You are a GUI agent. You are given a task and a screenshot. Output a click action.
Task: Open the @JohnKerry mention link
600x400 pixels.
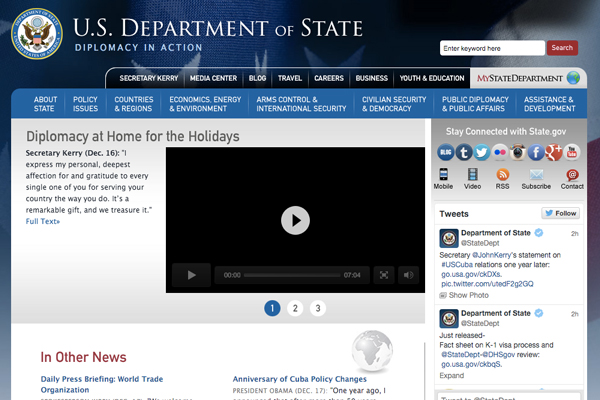492,255
